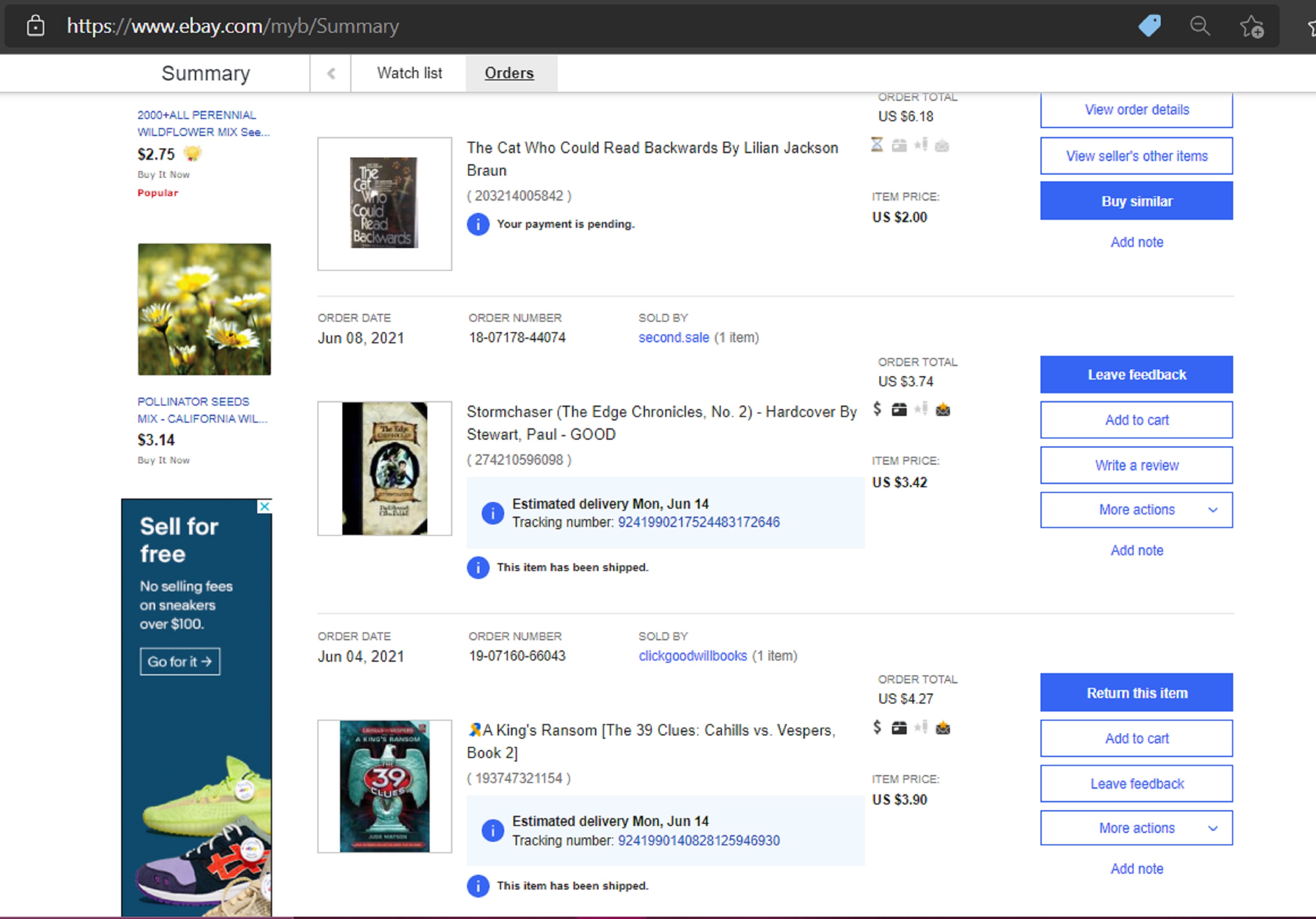Click Leave feedback for King's Ransom order
1316x919 pixels.
coord(1136,784)
